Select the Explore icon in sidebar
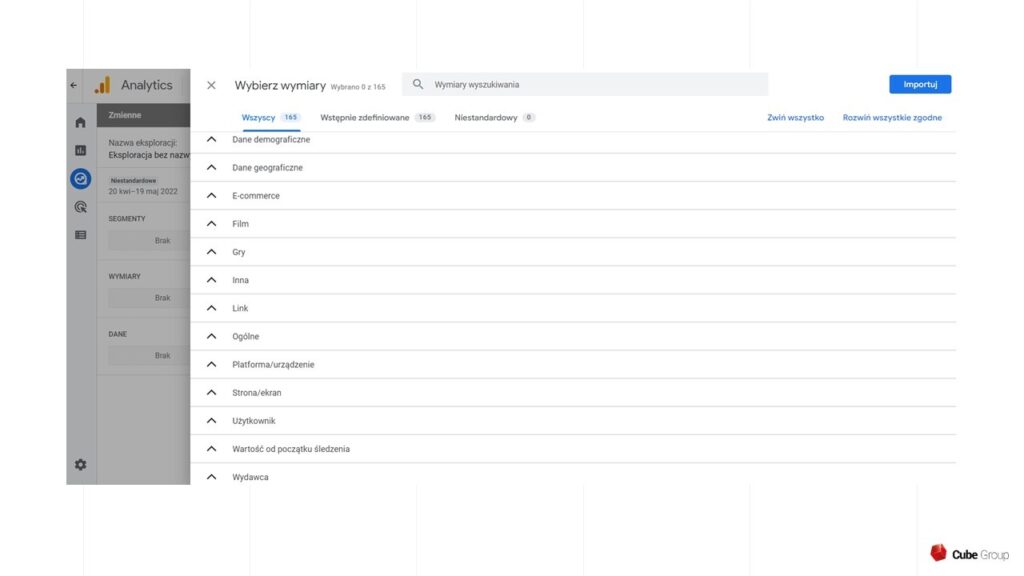This screenshot has width=1024, height=576. click(x=80, y=178)
